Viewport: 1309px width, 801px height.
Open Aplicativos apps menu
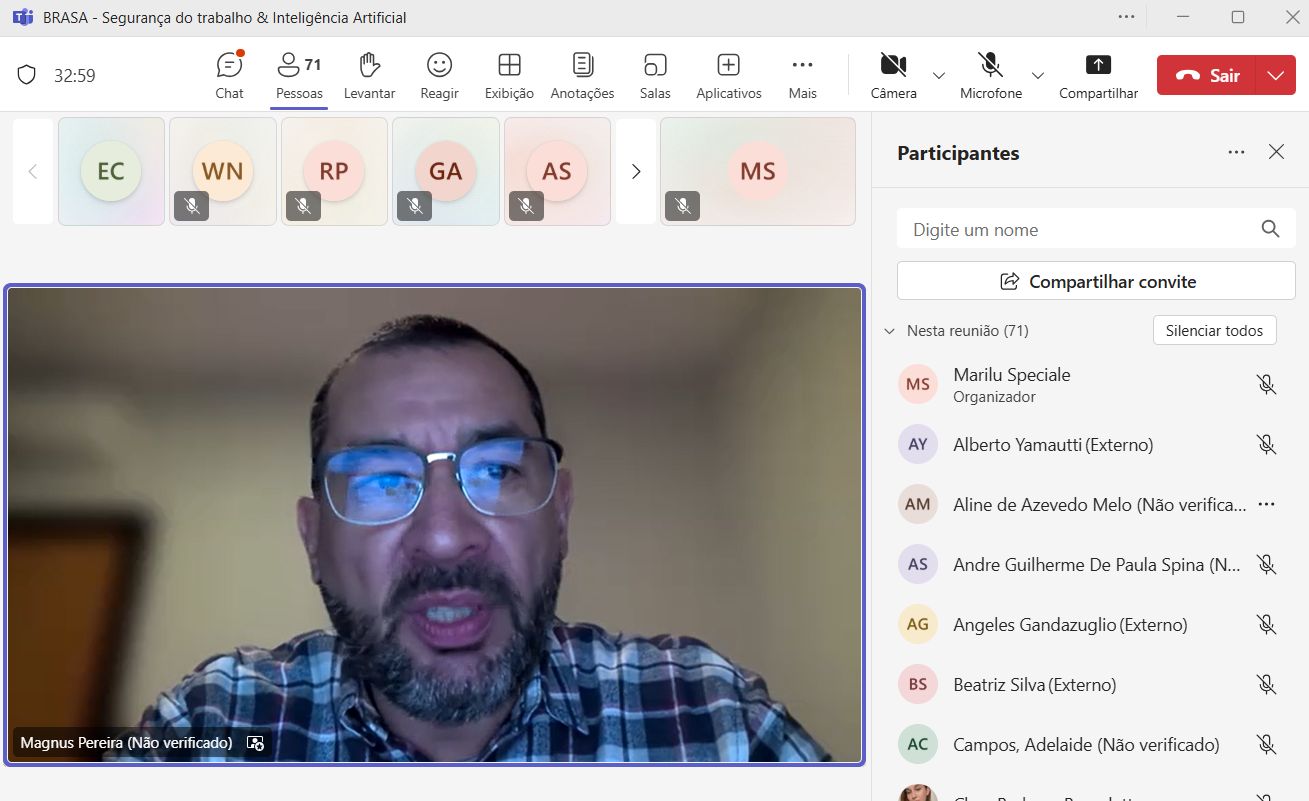728,76
